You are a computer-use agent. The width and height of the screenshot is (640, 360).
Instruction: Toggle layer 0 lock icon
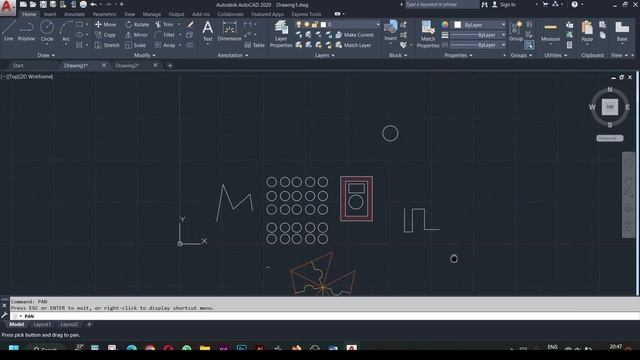[314, 24]
